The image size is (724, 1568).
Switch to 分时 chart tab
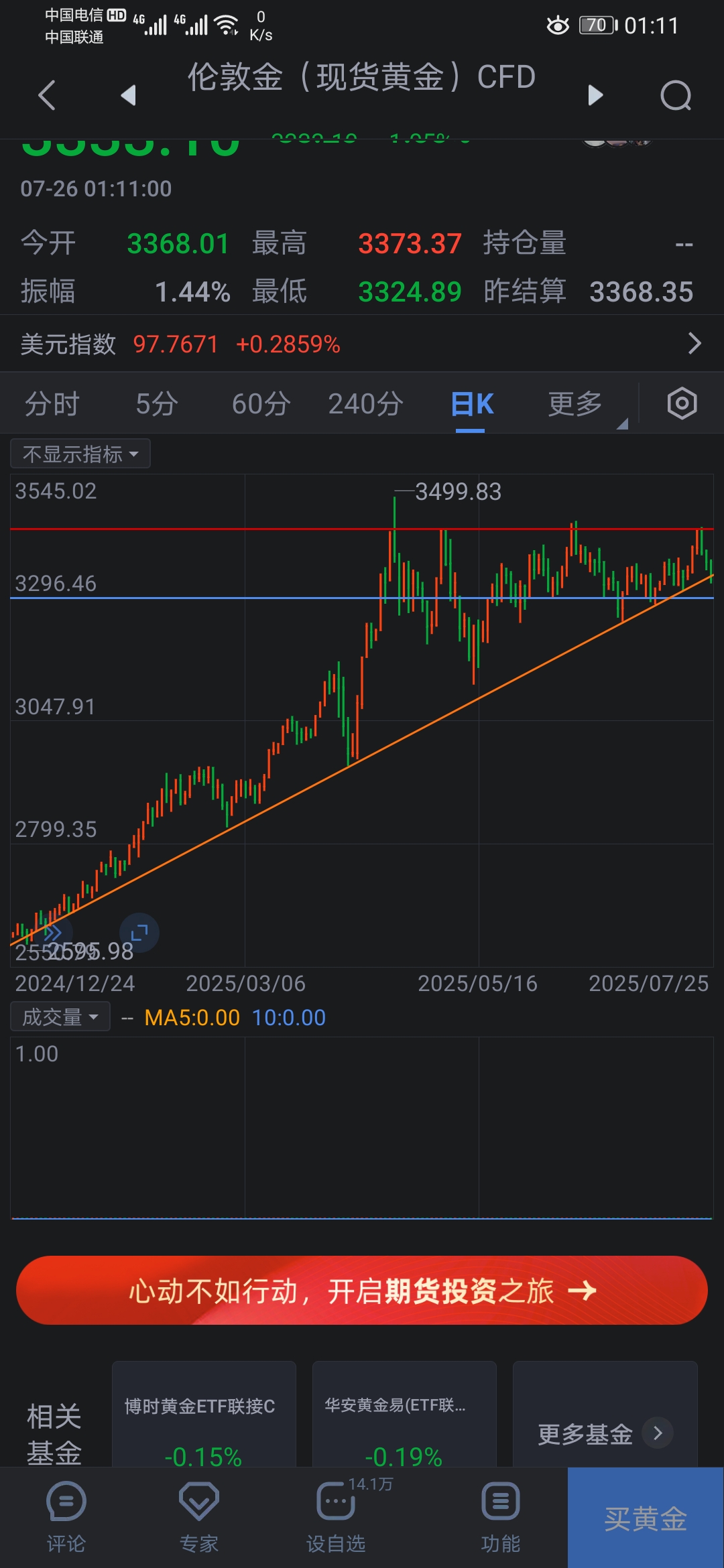(x=52, y=404)
